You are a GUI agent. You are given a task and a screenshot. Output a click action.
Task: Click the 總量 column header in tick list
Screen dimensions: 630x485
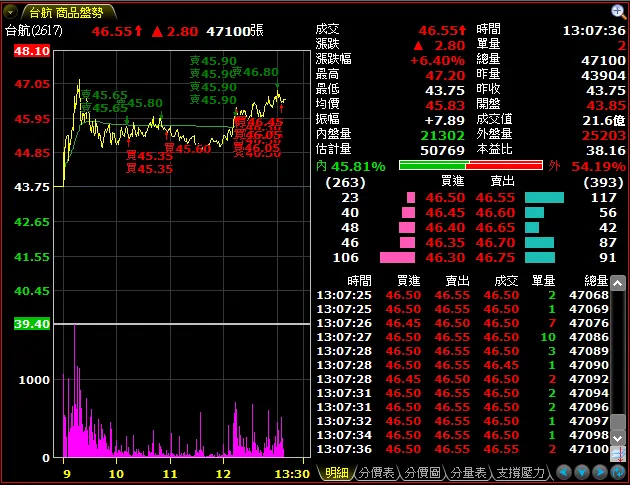click(x=596, y=280)
